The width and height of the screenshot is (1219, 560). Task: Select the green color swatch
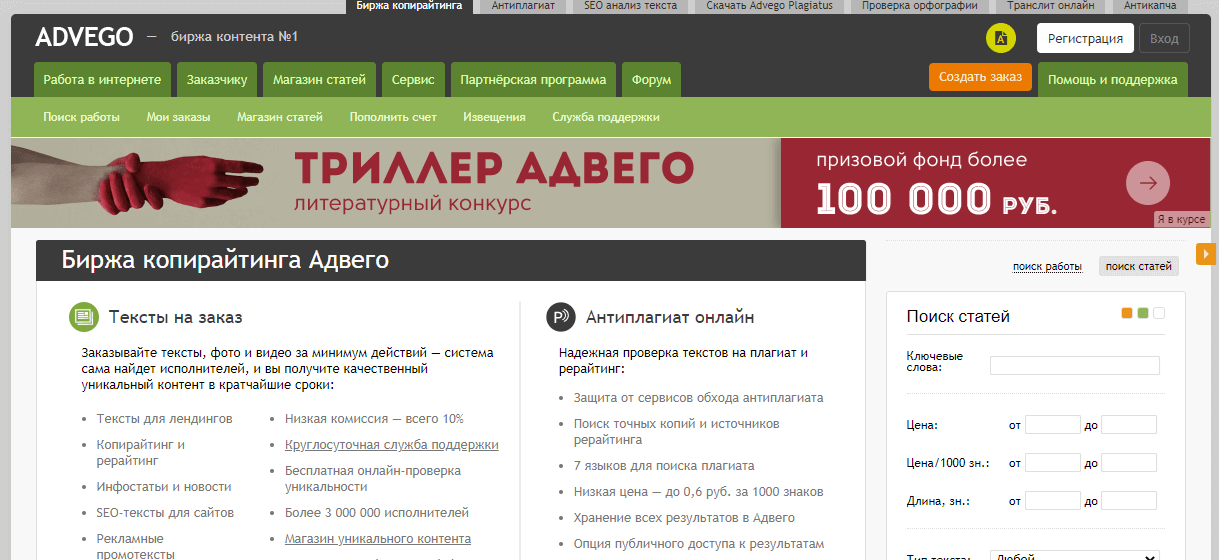[x=1143, y=313]
